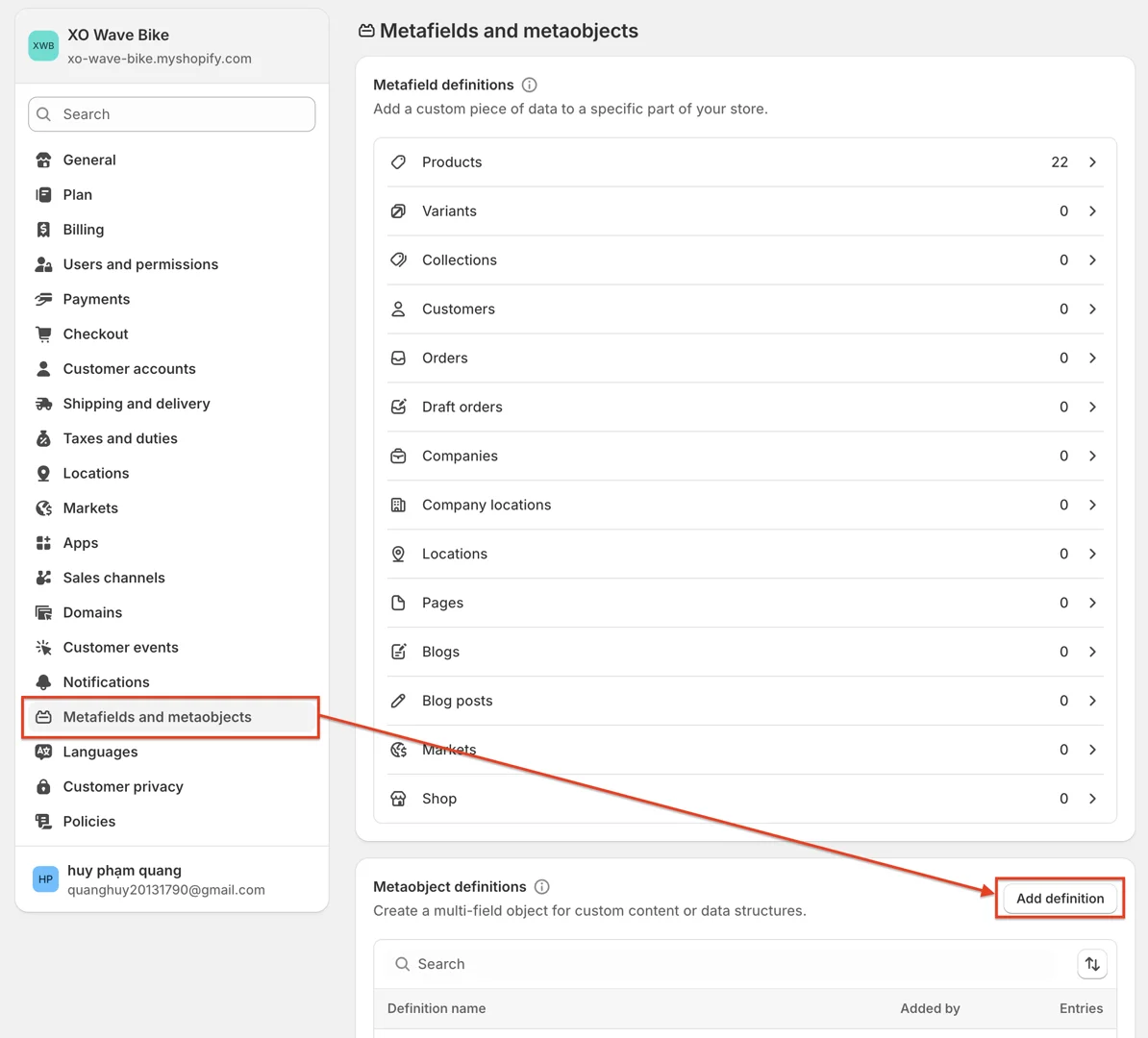This screenshot has width=1148, height=1038.
Task: Open Orders row chevron
Action: pos(1092,358)
